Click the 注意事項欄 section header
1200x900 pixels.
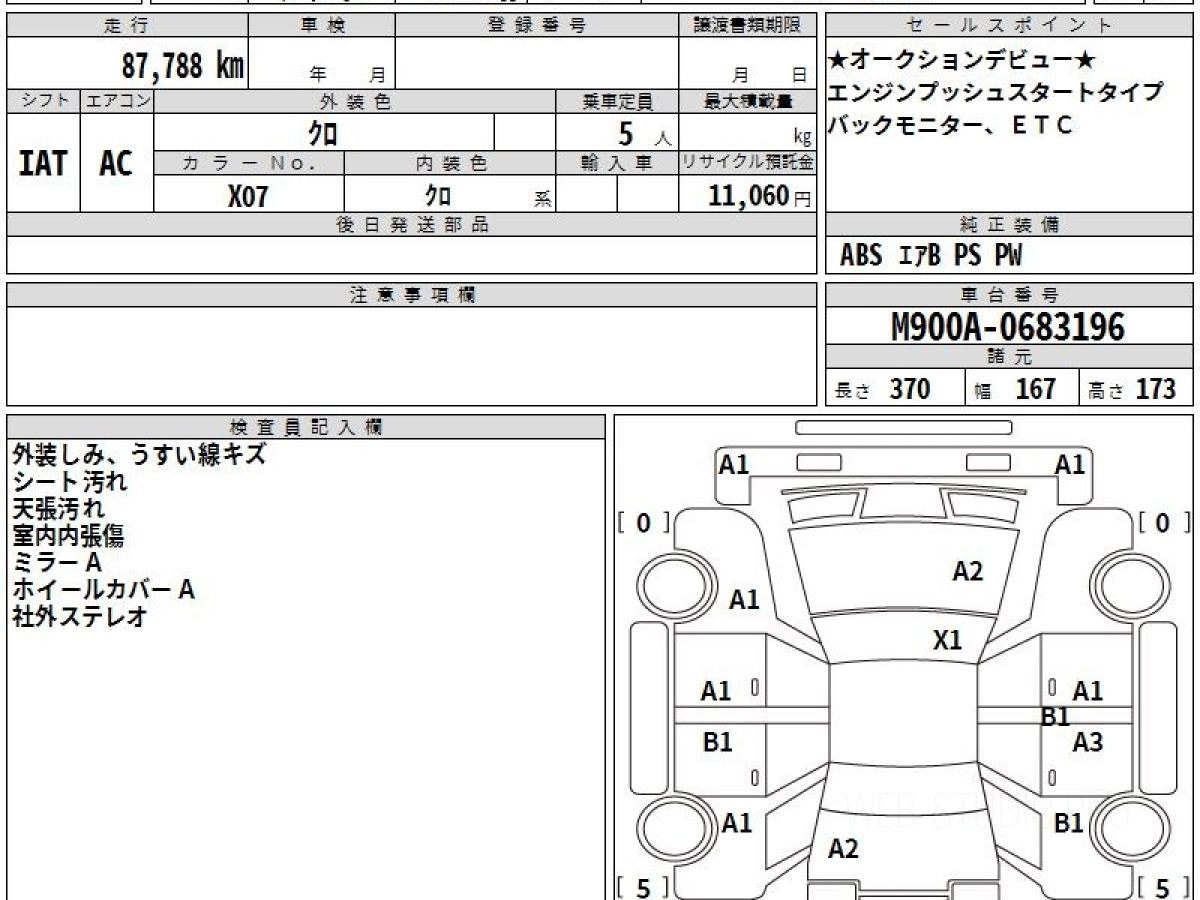[412, 295]
